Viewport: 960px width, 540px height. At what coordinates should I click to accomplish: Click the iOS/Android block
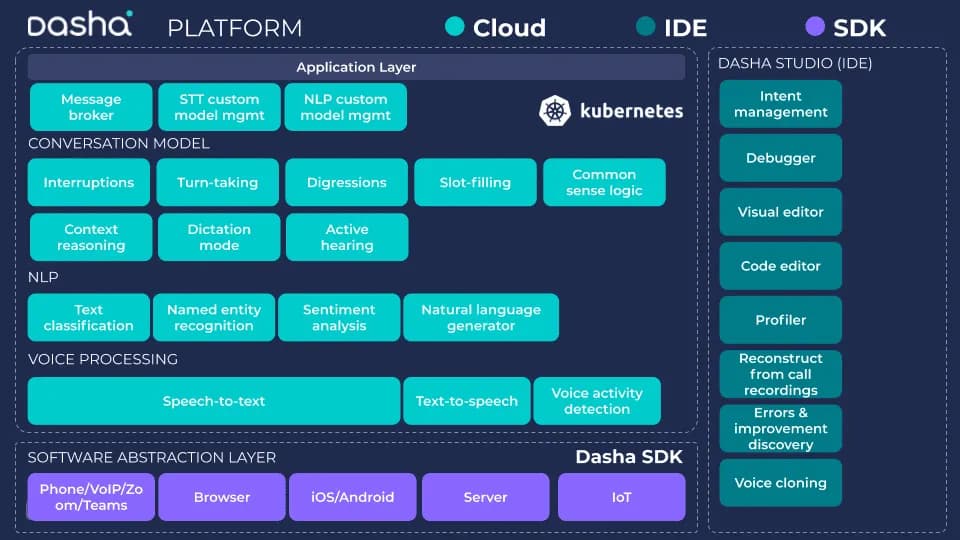click(x=353, y=497)
